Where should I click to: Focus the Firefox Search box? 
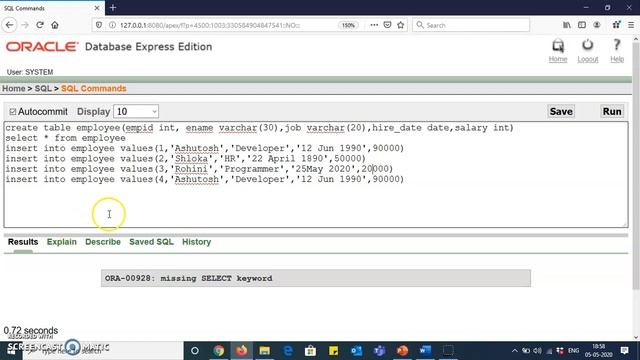(x=471, y=25)
